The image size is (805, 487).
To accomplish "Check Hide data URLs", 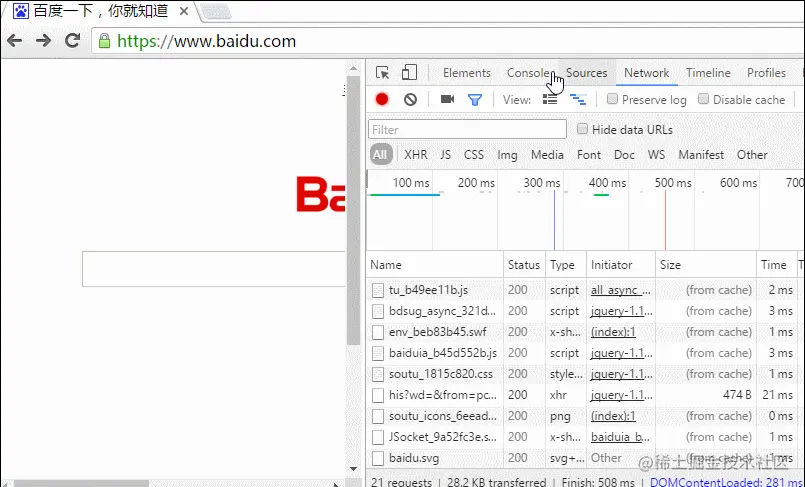I will point(582,129).
